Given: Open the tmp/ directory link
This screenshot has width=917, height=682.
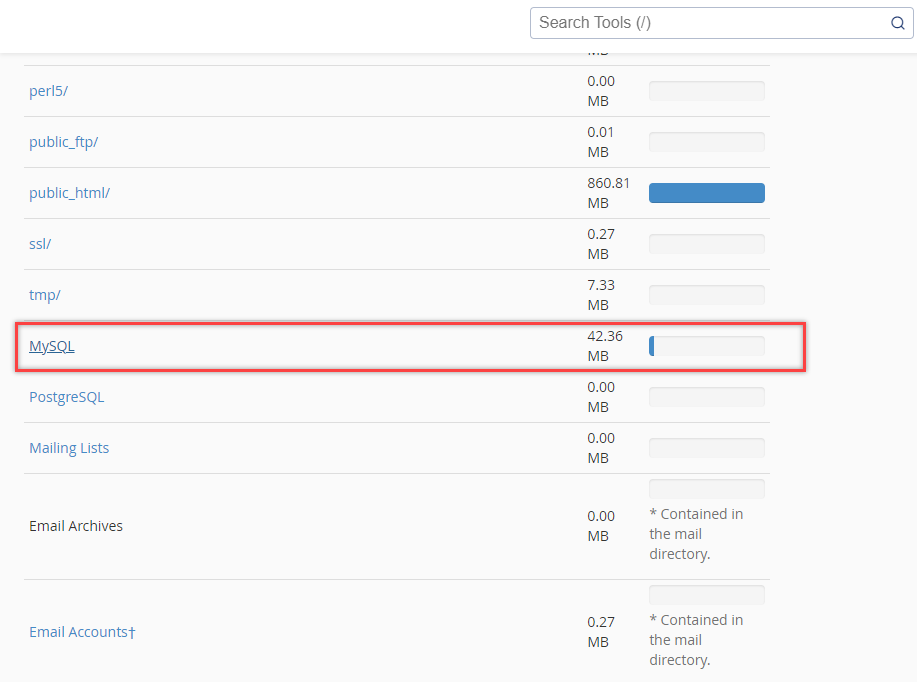Looking at the screenshot, I should coord(44,294).
